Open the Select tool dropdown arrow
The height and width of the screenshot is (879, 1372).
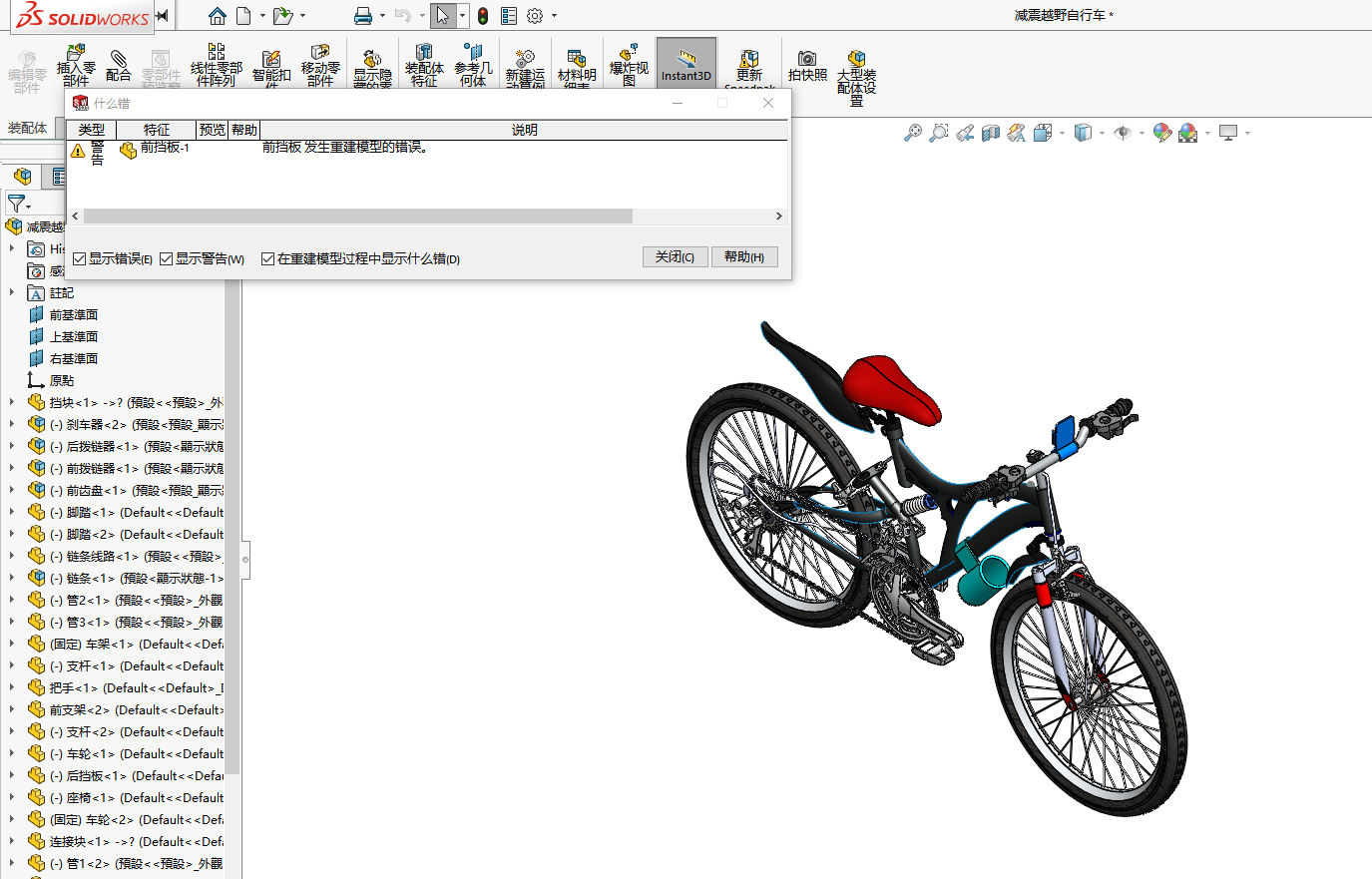coord(462,16)
